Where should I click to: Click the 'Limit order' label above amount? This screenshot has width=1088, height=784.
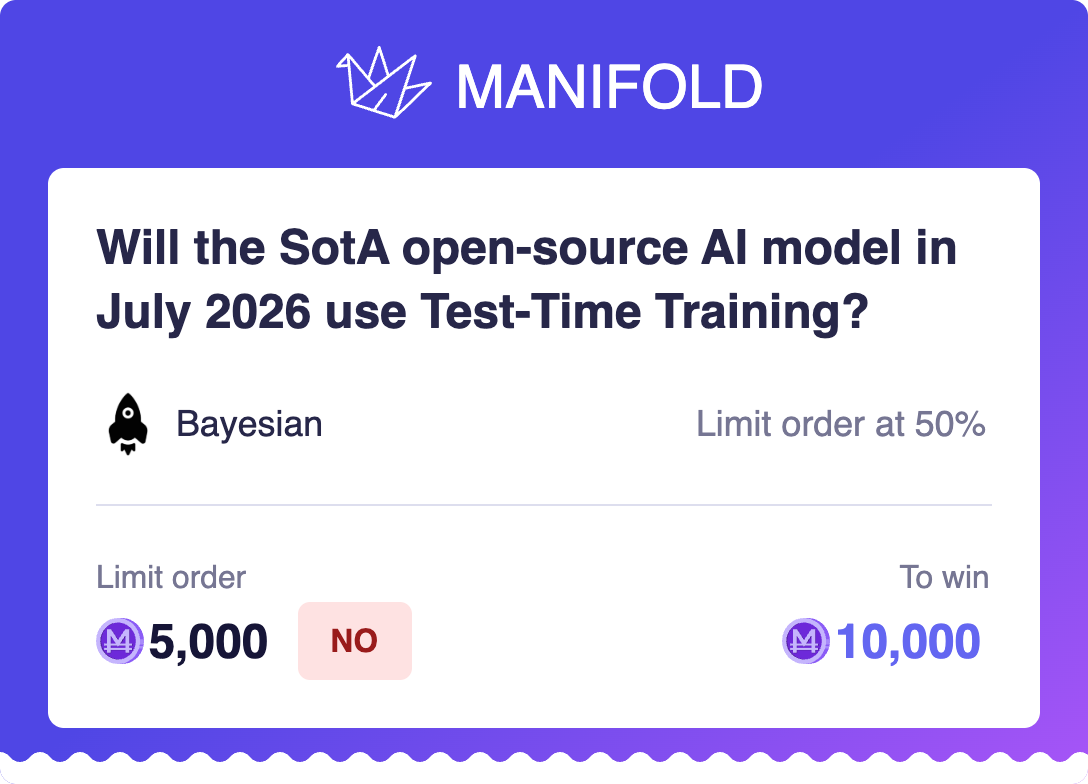[171, 577]
